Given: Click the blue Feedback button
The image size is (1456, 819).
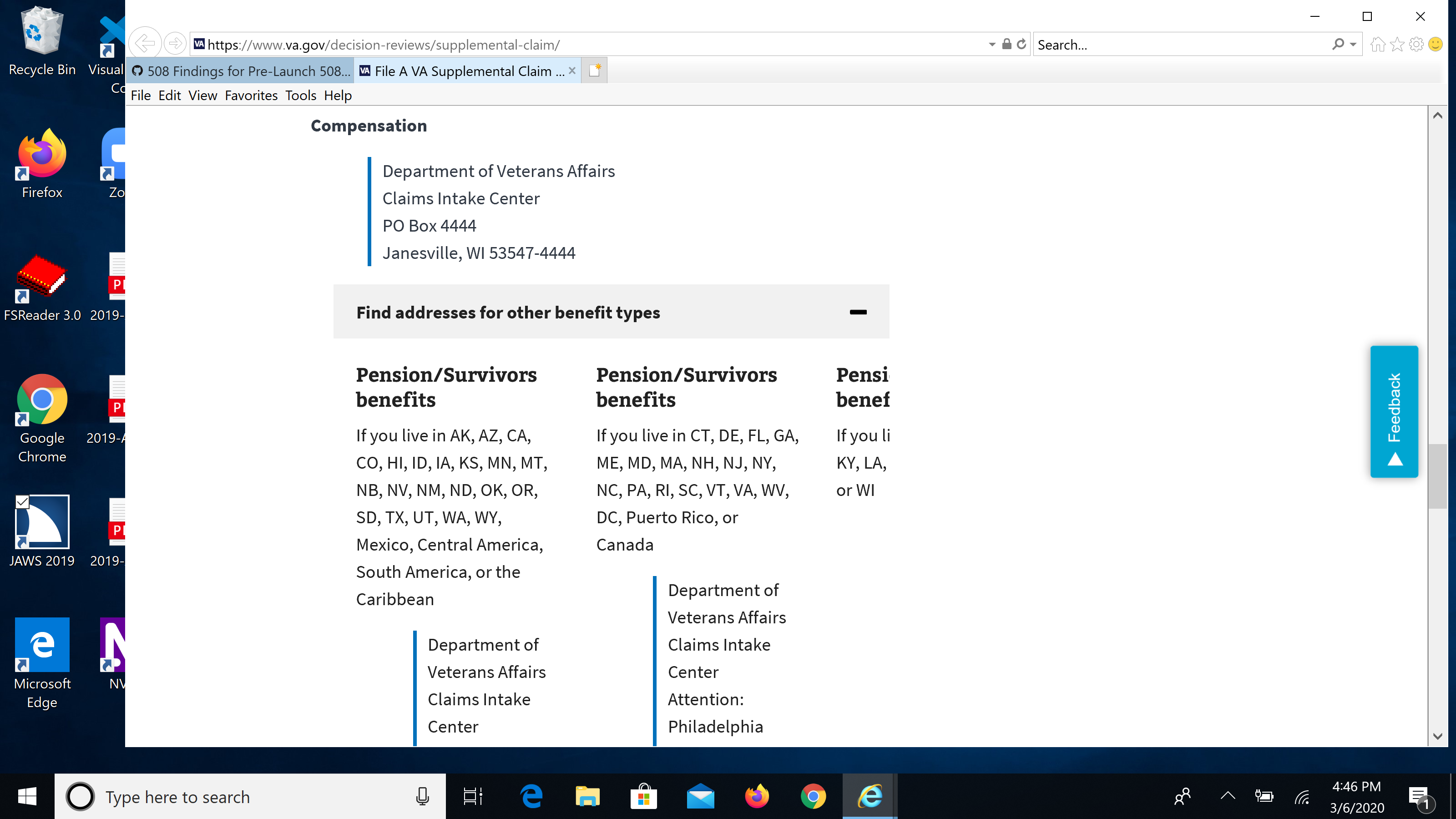Looking at the screenshot, I should pos(1394,411).
